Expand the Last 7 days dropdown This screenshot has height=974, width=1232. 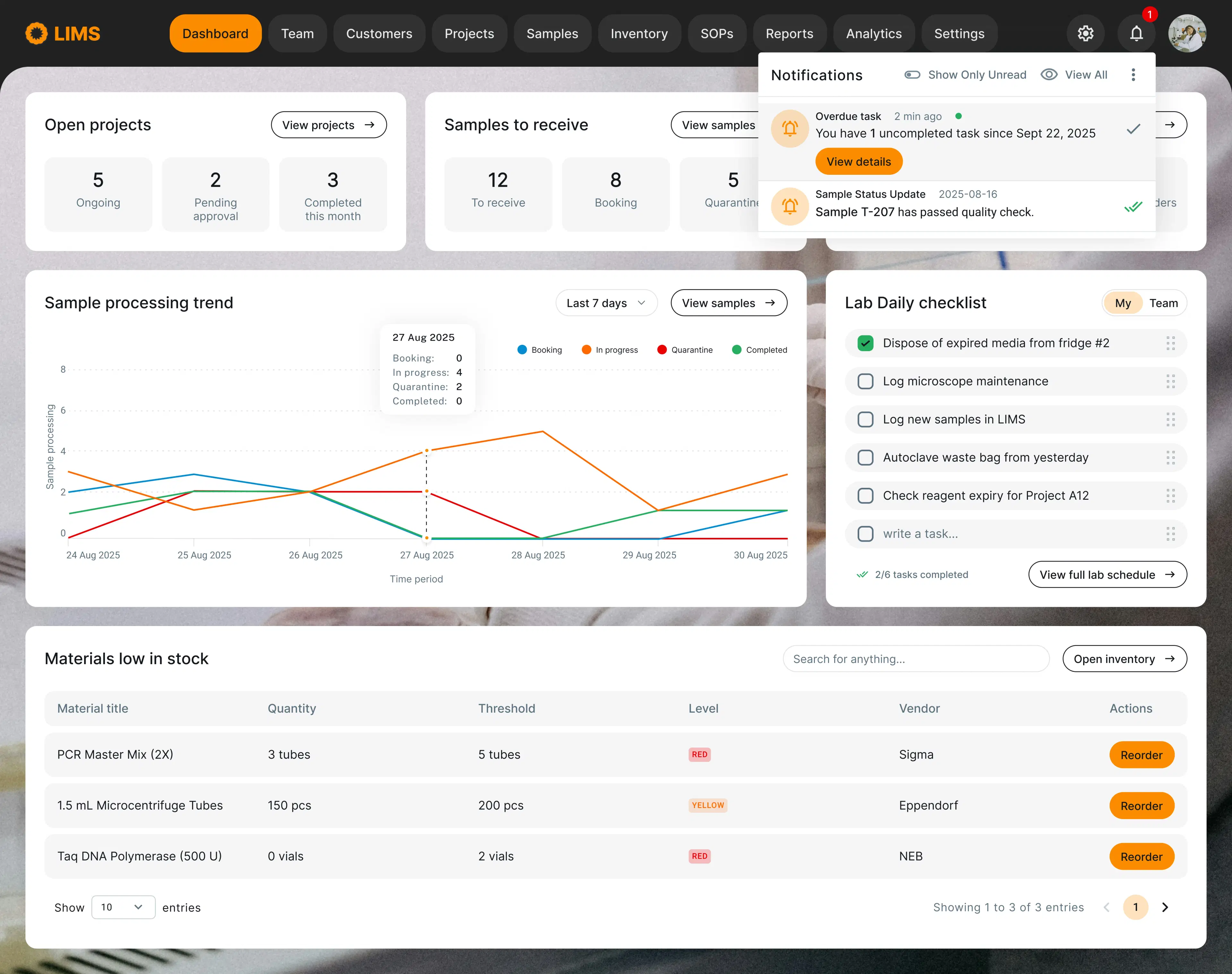point(606,303)
